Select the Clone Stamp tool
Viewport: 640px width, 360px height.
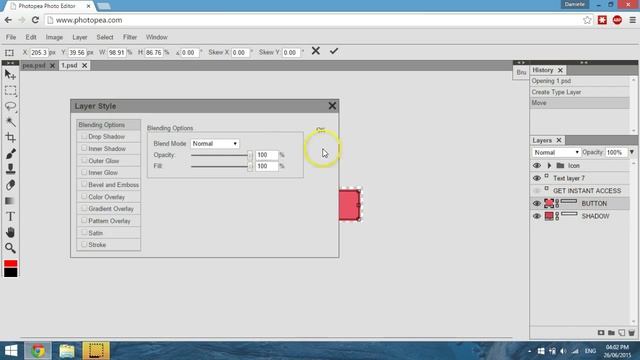10,169
